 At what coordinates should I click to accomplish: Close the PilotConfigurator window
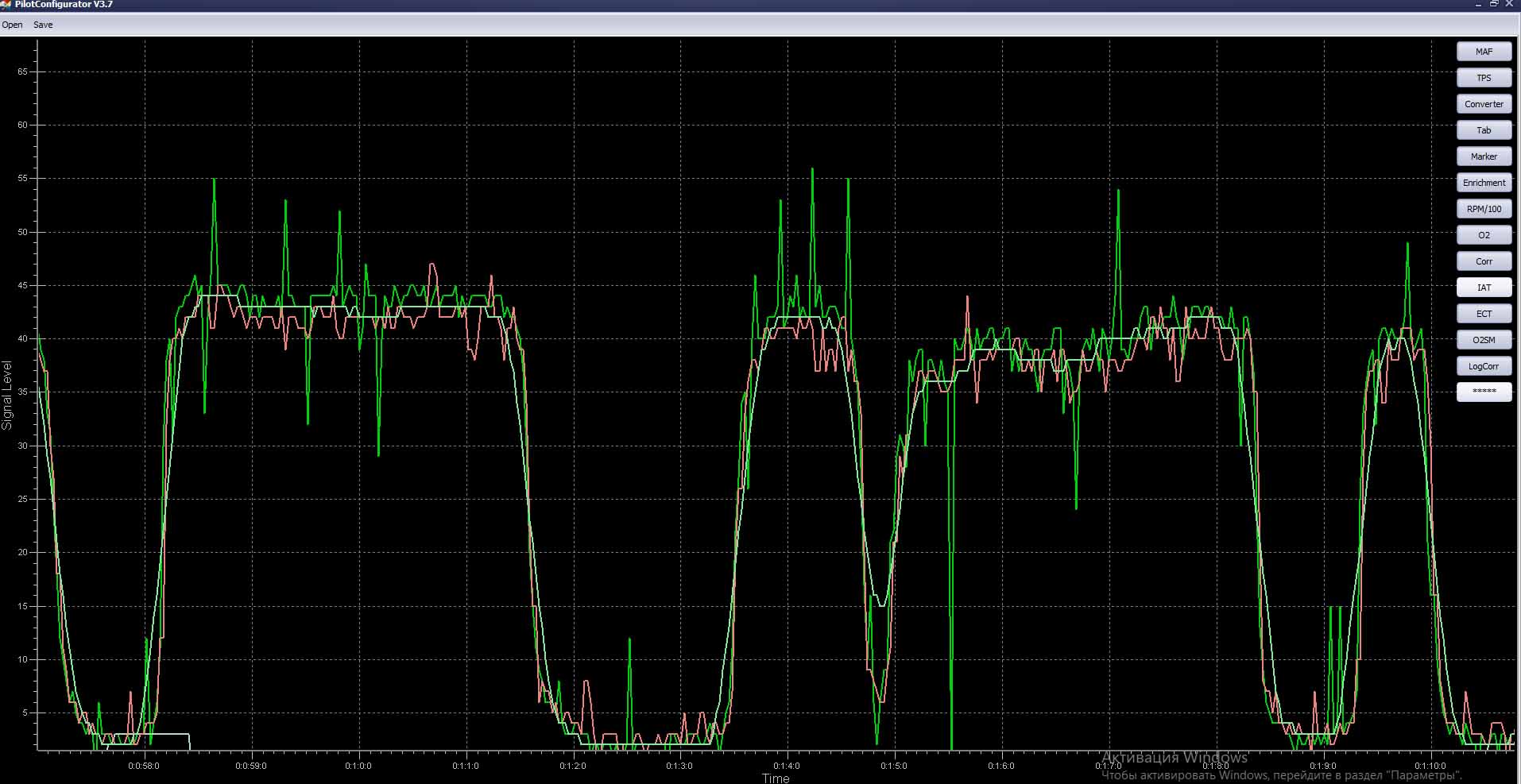1510,4
